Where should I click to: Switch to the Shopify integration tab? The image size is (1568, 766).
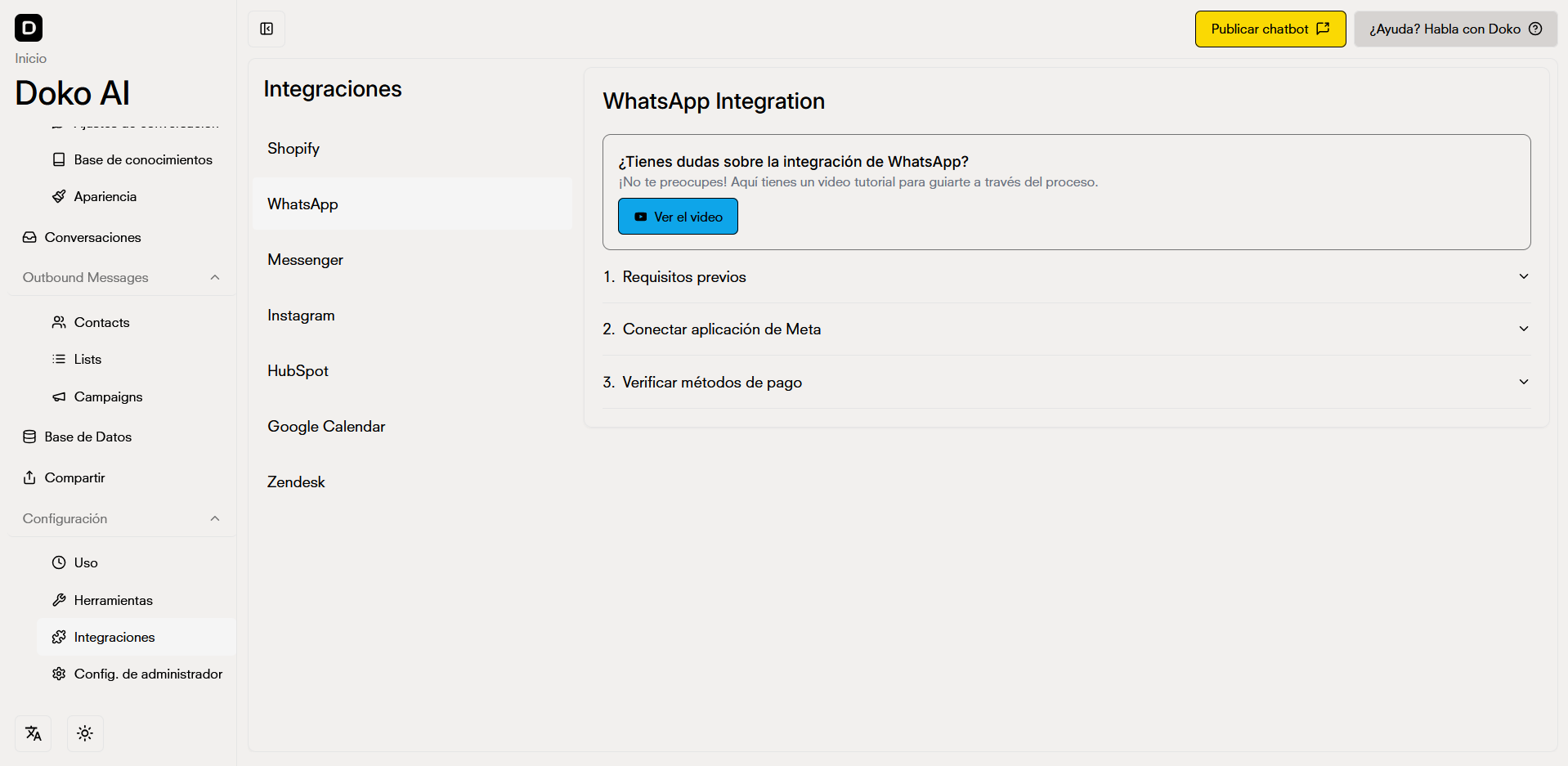coord(293,148)
